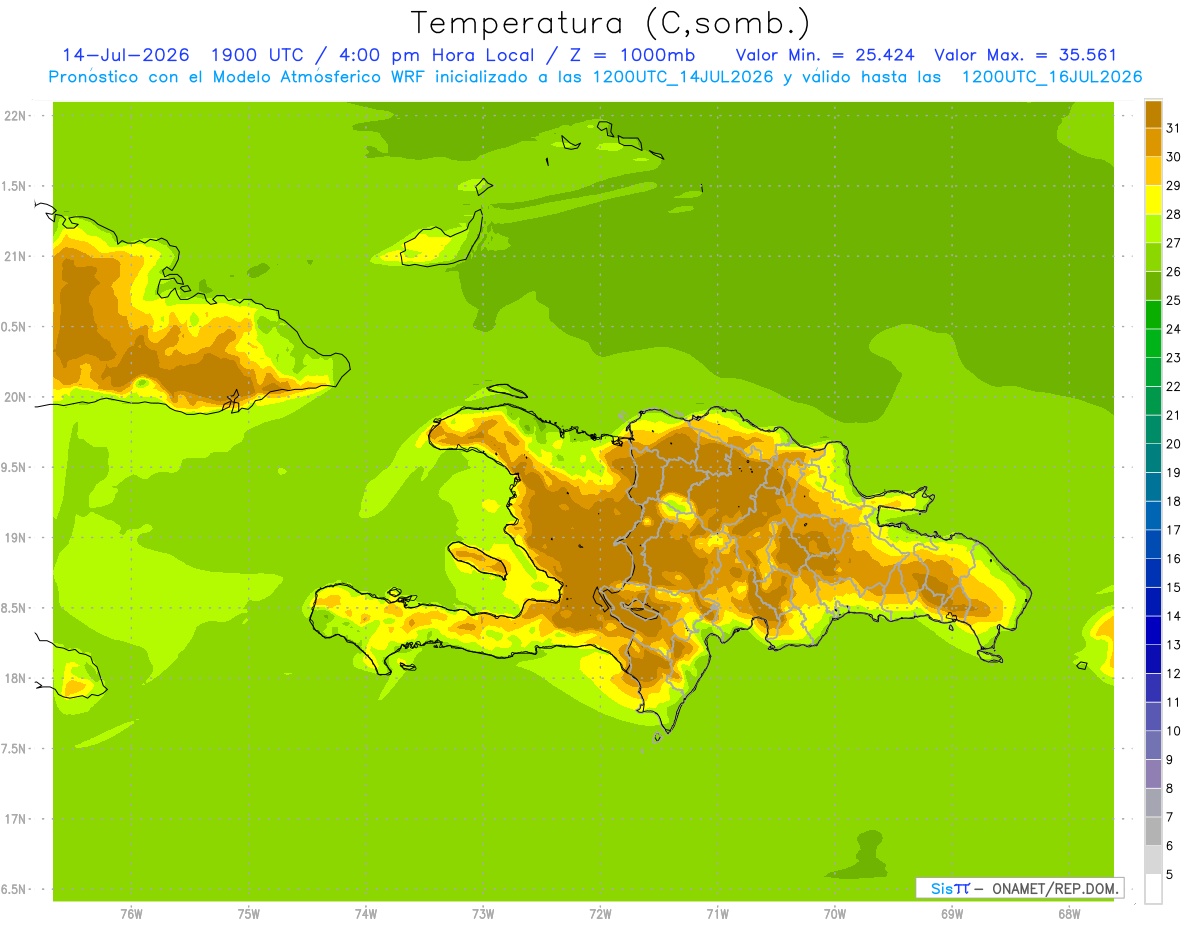The height and width of the screenshot is (927, 1200).
Task: Click latitude label '19N'
Action: coord(16,538)
